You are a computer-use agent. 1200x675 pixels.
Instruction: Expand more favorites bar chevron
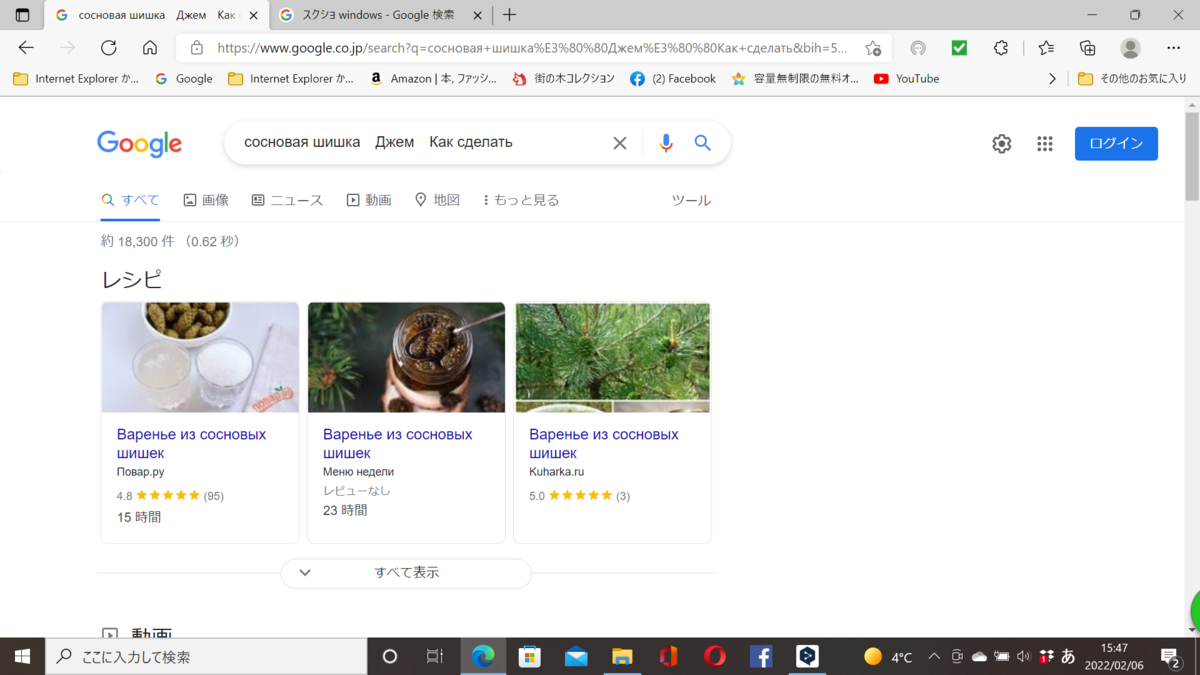(x=1052, y=78)
